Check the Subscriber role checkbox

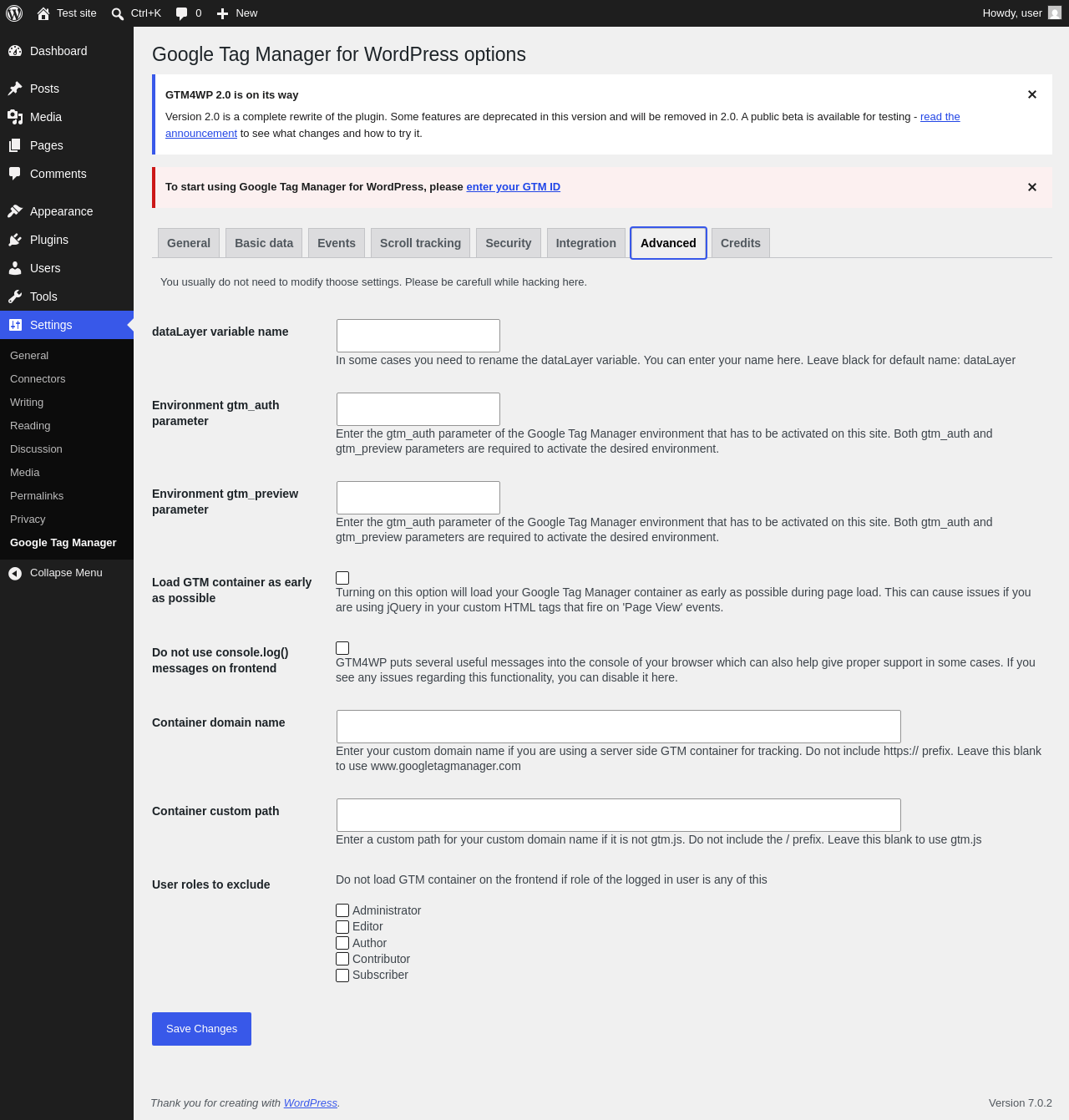tap(342, 976)
